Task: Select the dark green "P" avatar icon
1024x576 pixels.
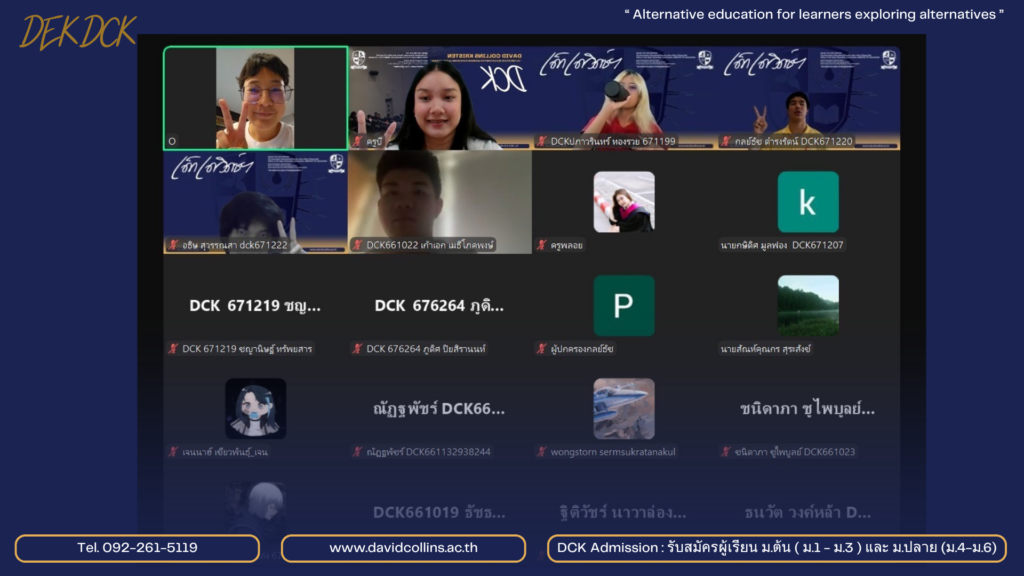Action: [x=624, y=306]
